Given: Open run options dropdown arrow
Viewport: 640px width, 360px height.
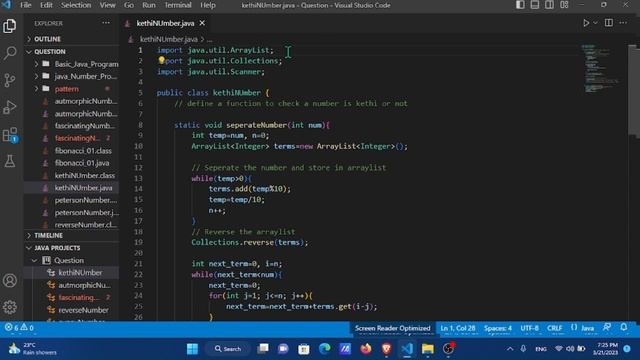Looking at the screenshot, I should tap(595, 23).
